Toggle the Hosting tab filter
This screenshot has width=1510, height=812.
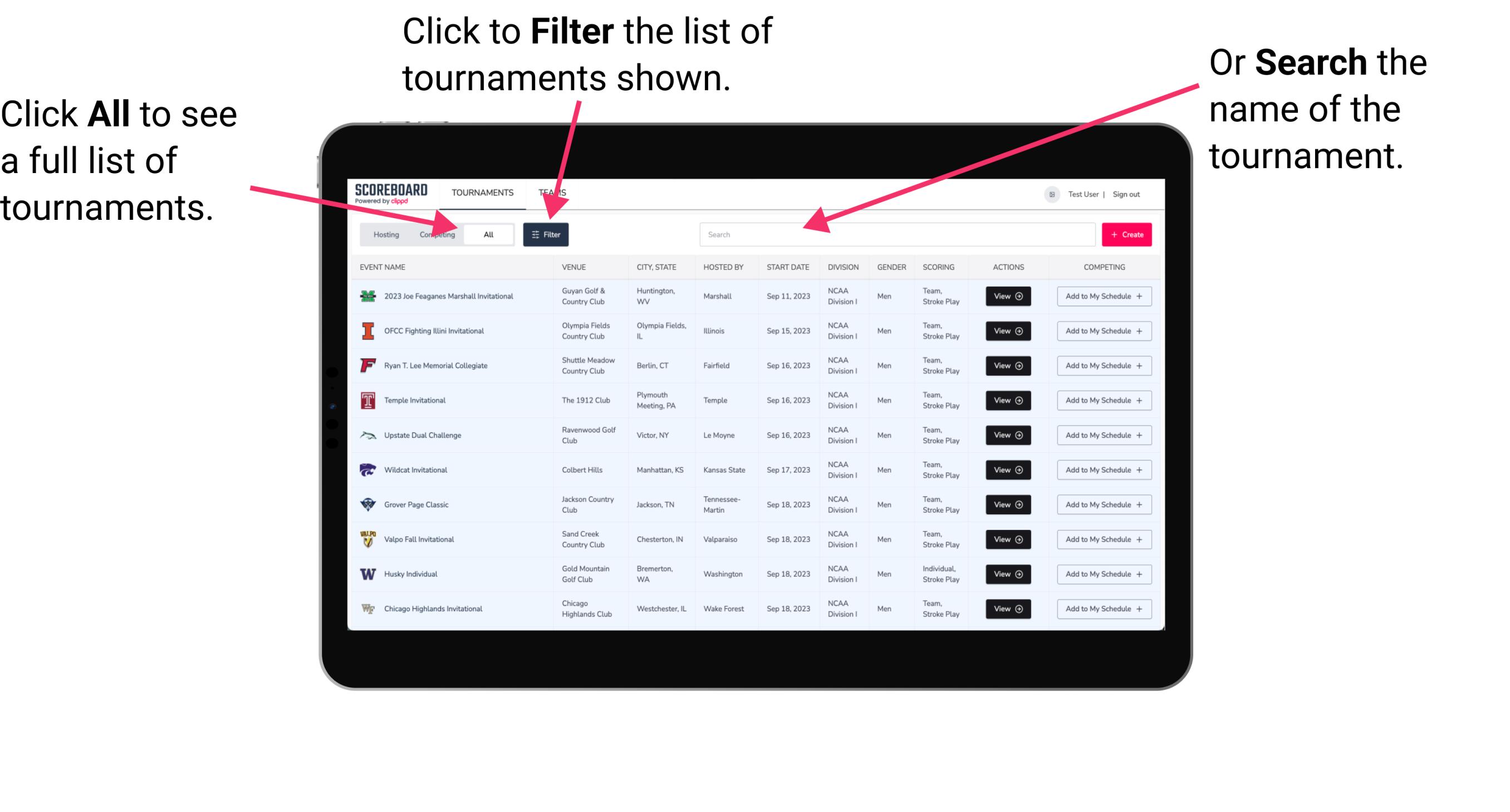click(x=383, y=234)
